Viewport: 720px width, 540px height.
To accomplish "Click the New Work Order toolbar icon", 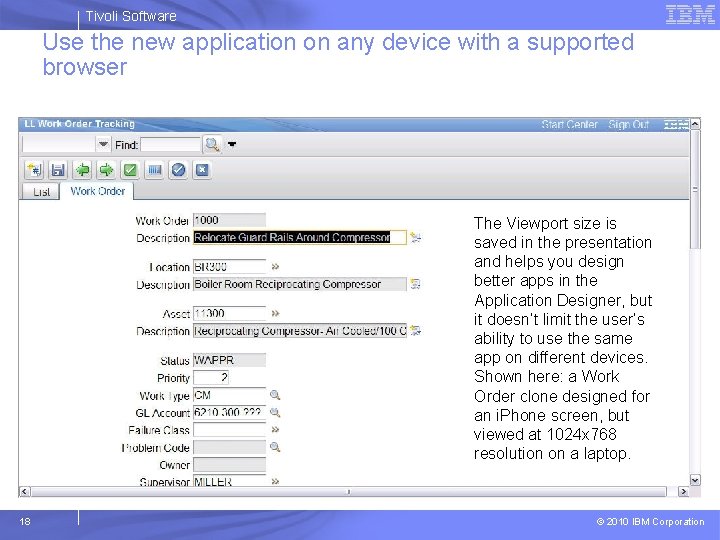I will 34,170.
